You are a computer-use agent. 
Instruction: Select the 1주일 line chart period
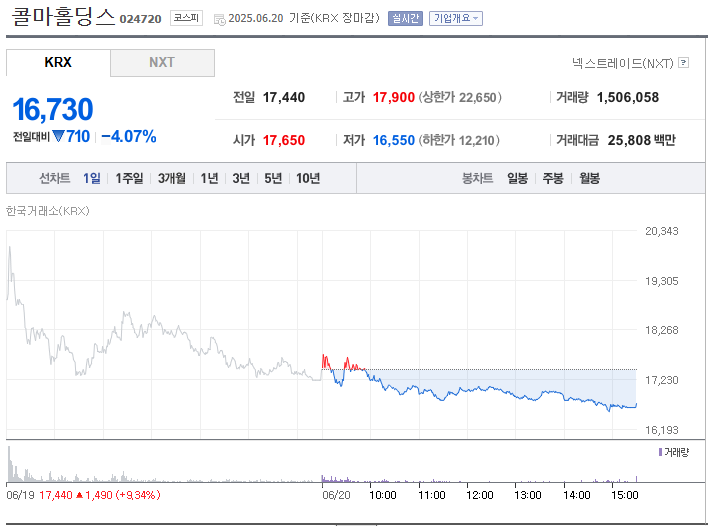coord(129,178)
